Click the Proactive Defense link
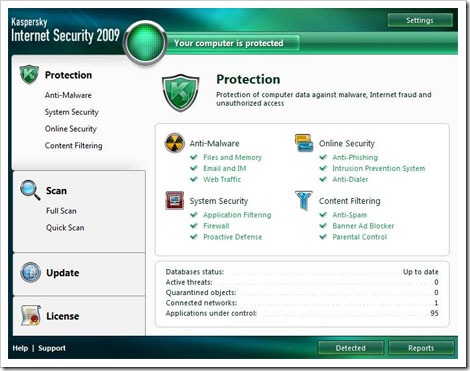Viewport: 470px width, 371px height. [233, 237]
